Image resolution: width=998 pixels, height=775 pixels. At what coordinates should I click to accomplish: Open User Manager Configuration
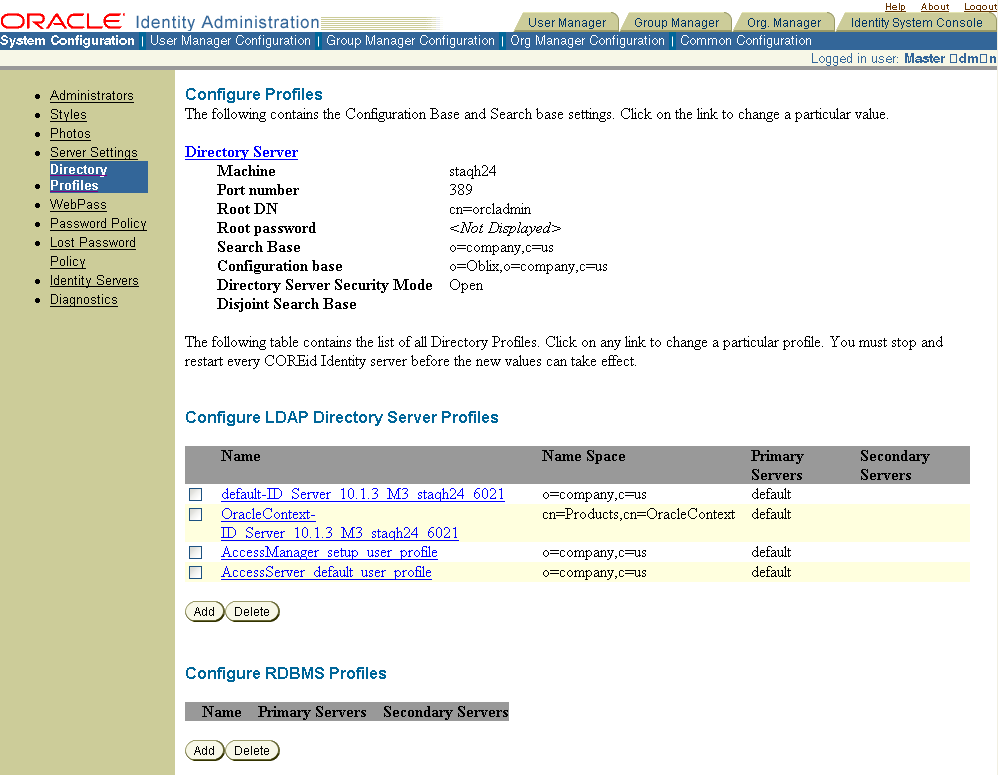230,41
